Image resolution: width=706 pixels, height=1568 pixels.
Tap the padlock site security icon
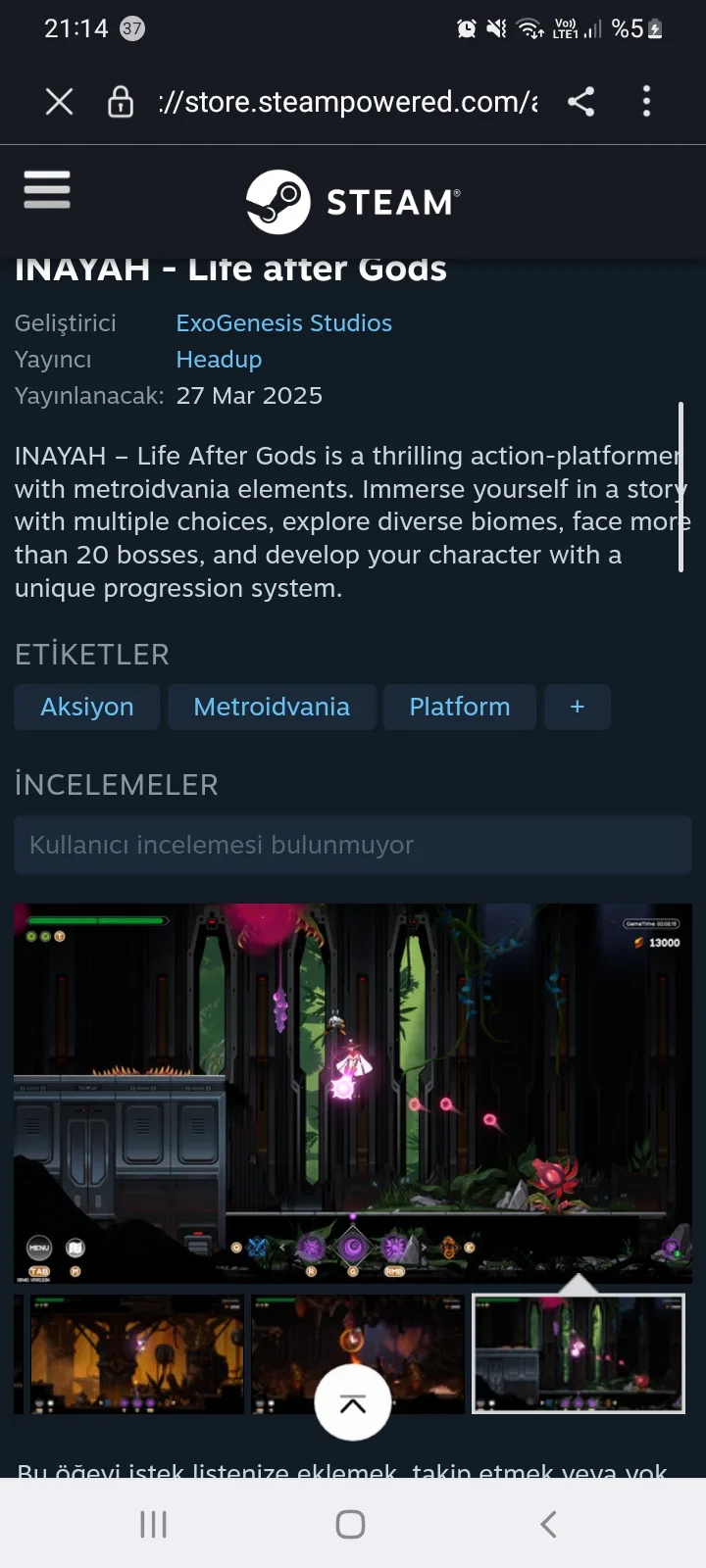click(121, 102)
